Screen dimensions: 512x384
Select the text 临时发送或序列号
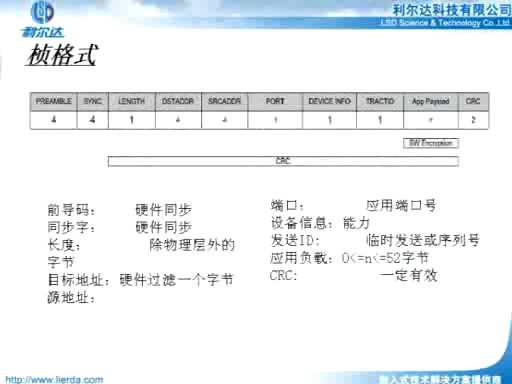click(423, 240)
